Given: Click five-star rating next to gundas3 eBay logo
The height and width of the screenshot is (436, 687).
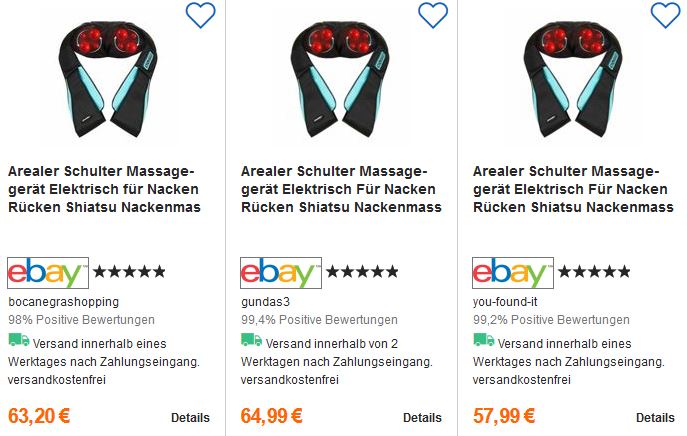Looking at the screenshot, I should 362,272.
